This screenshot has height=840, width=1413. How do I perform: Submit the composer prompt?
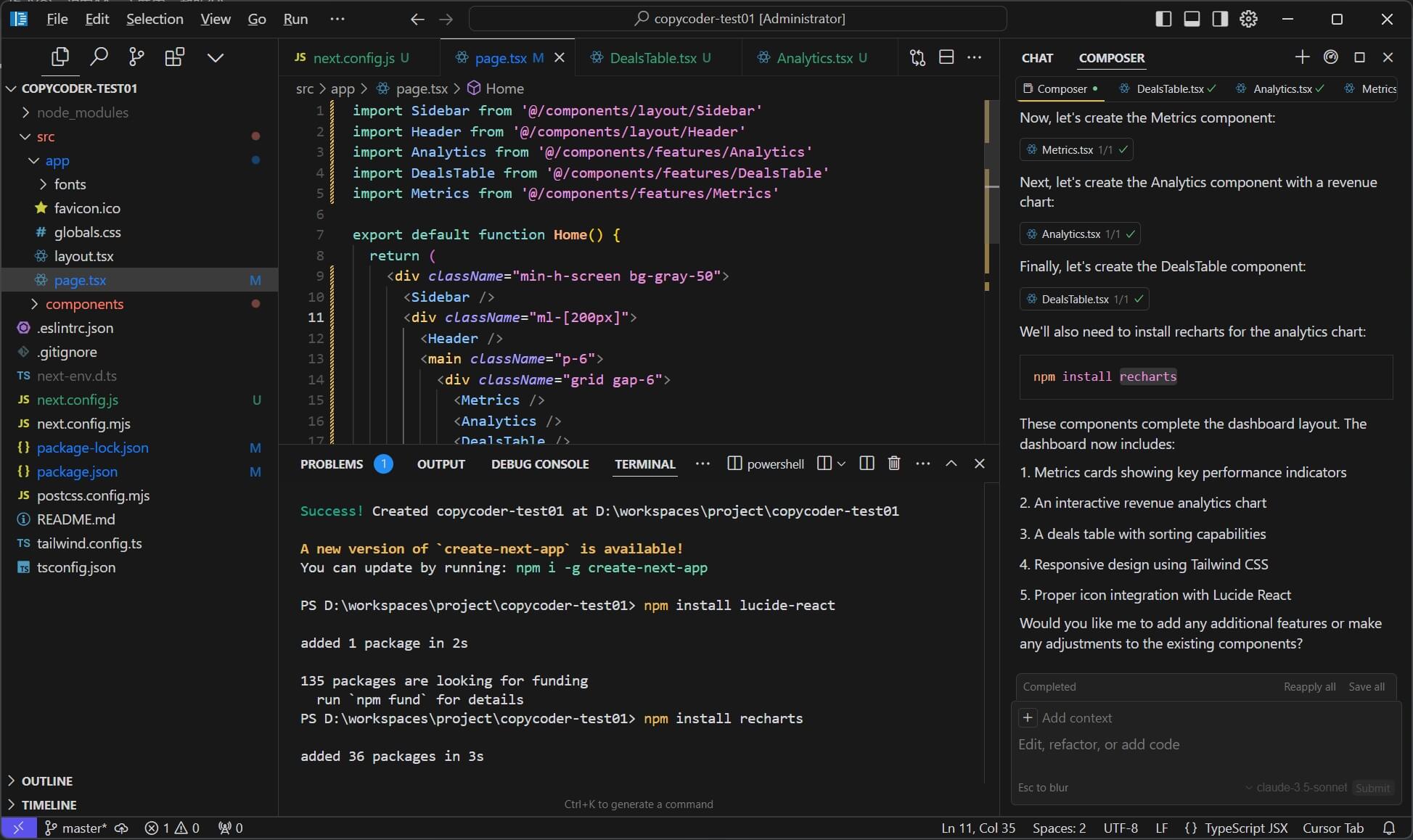[1372, 788]
